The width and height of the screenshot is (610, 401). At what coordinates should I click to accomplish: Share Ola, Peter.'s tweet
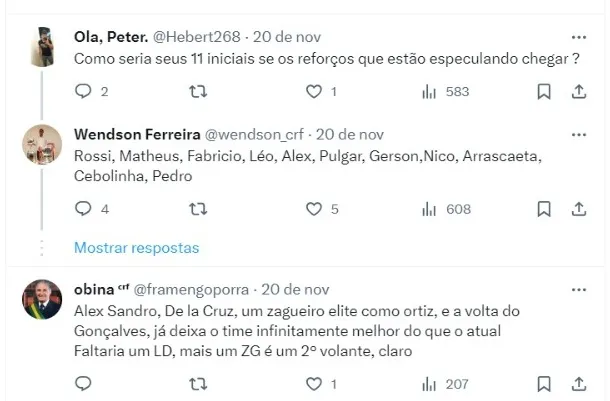tap(579, 92)
